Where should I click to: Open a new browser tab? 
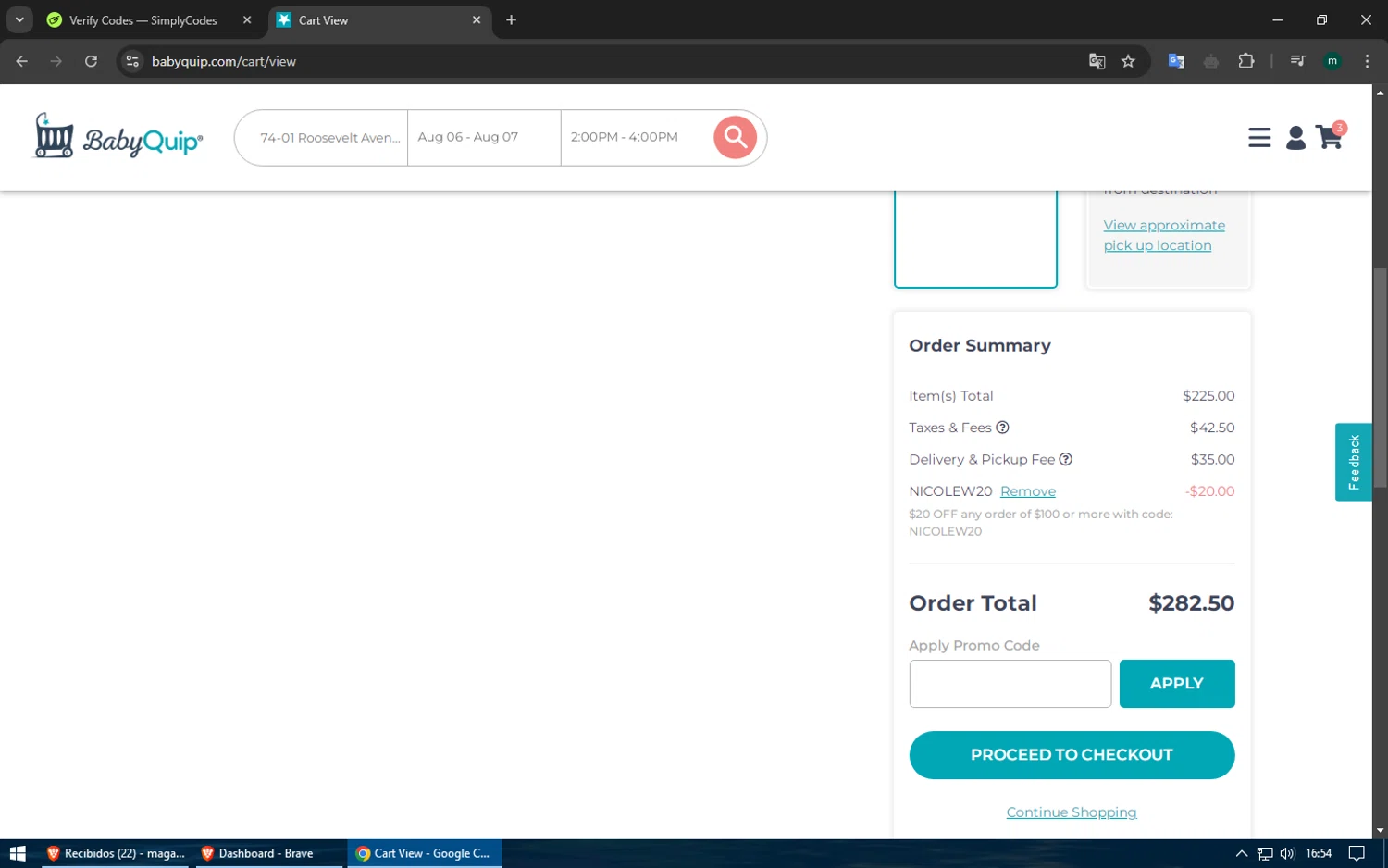point(511,19)
